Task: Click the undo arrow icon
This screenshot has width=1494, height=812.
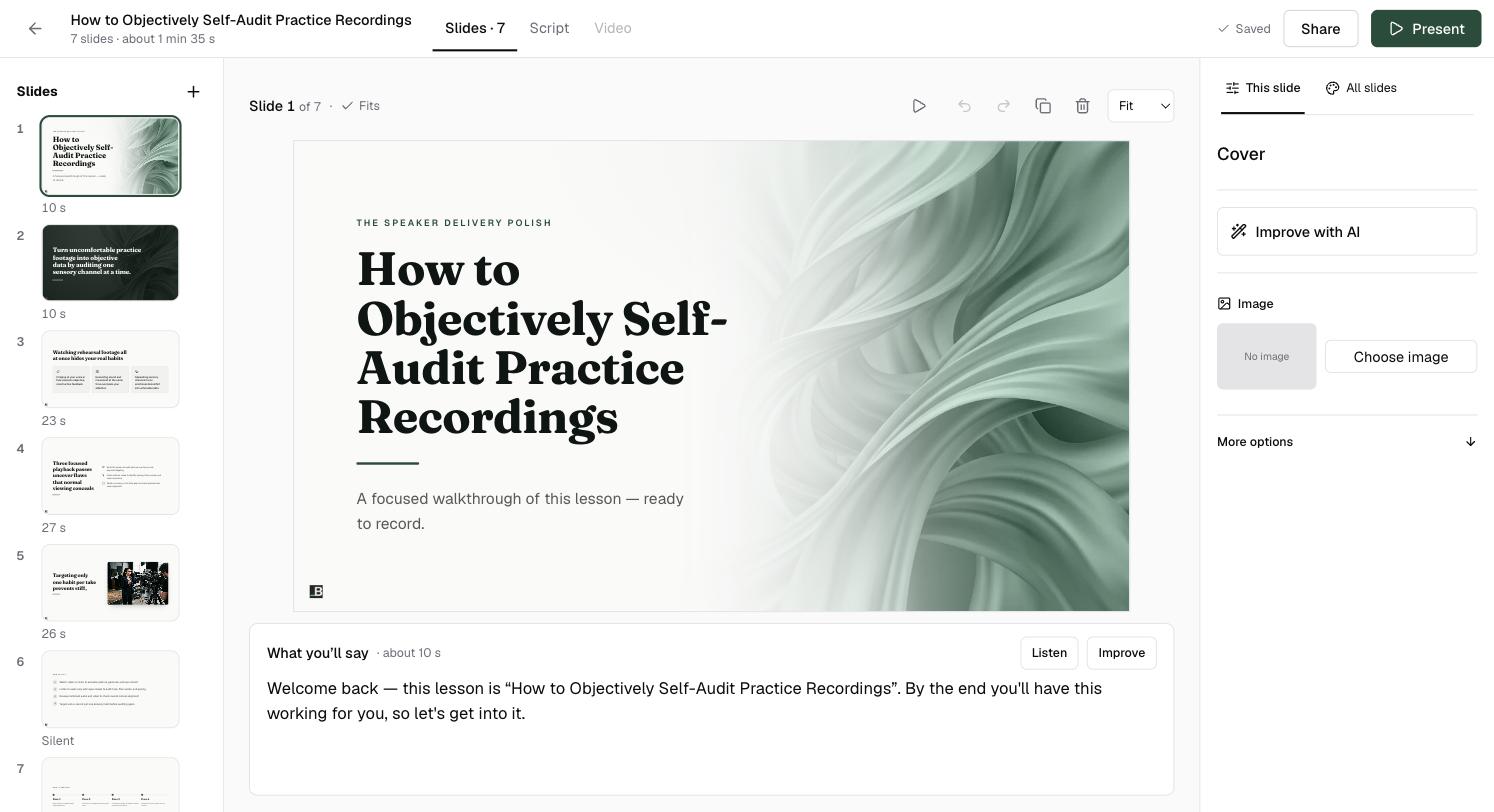Action: point(964,106)
